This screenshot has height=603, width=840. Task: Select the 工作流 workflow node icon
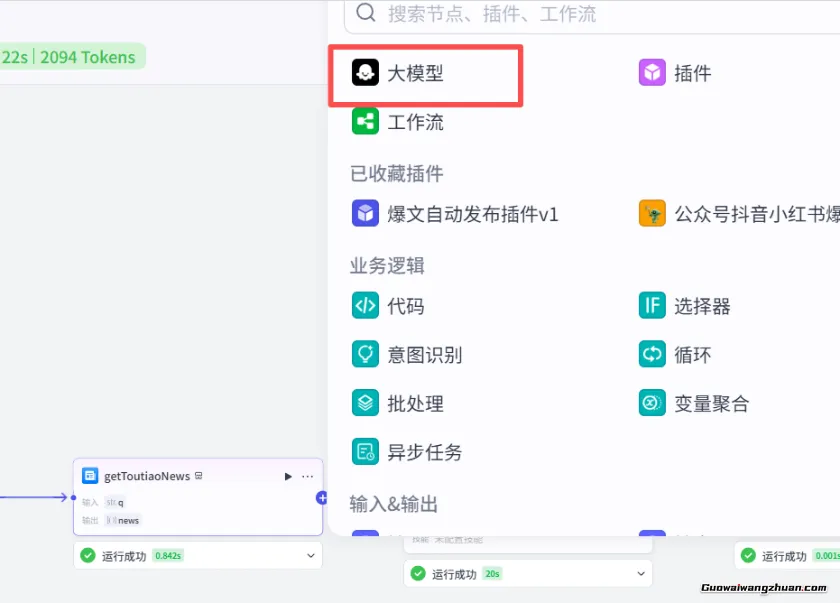tap(364, 122)
